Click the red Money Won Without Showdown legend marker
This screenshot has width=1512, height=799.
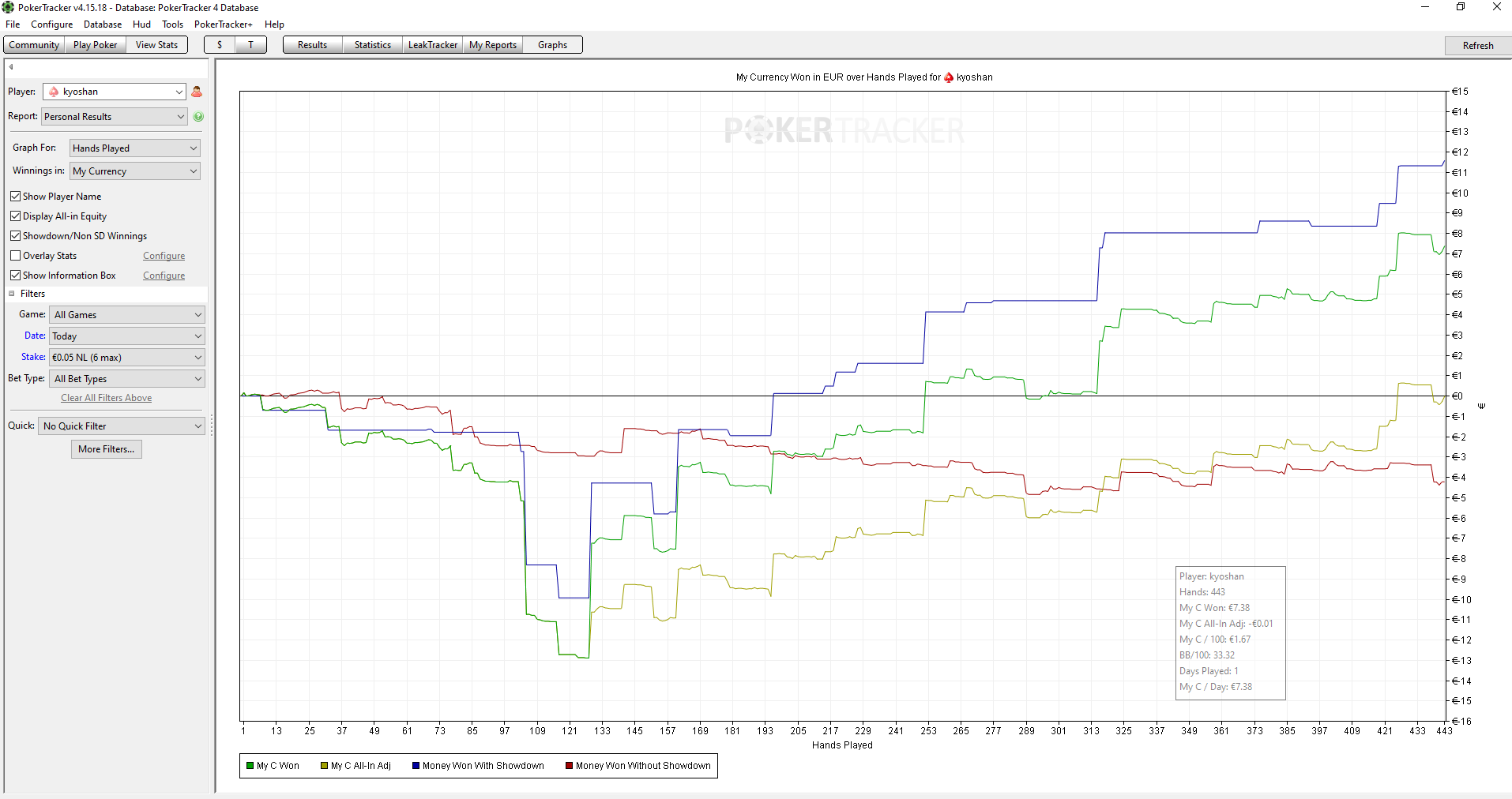pyautogui.click(x=569, y=766)
